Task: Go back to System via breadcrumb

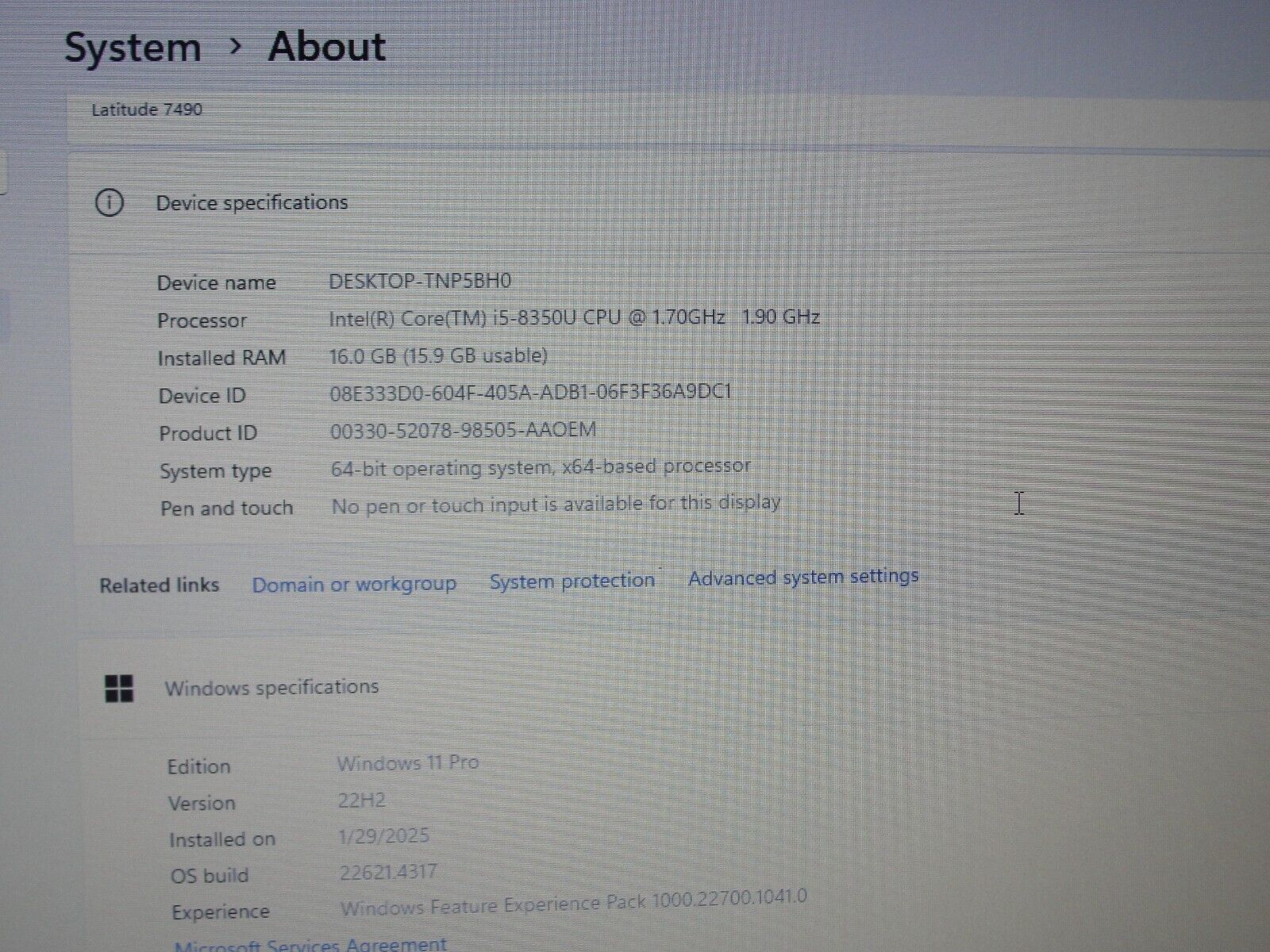Action: coord(133,48)
